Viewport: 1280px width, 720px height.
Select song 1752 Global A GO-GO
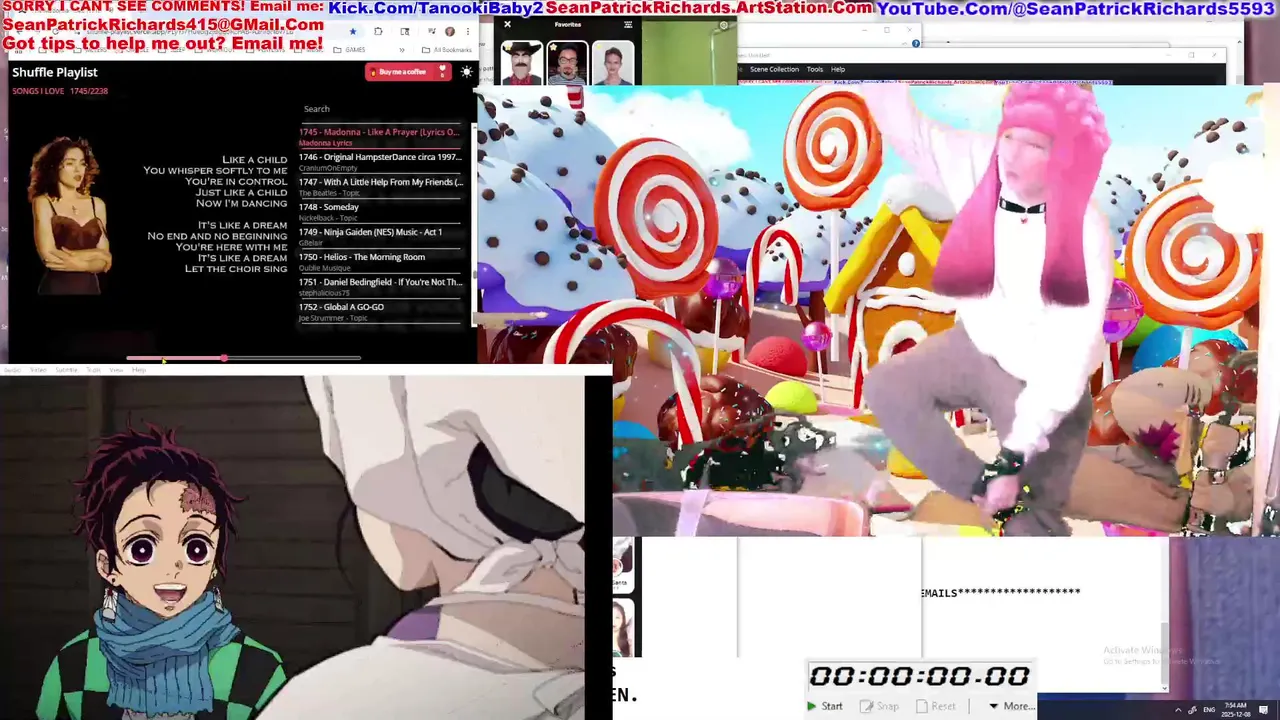(x=380, y=311)
